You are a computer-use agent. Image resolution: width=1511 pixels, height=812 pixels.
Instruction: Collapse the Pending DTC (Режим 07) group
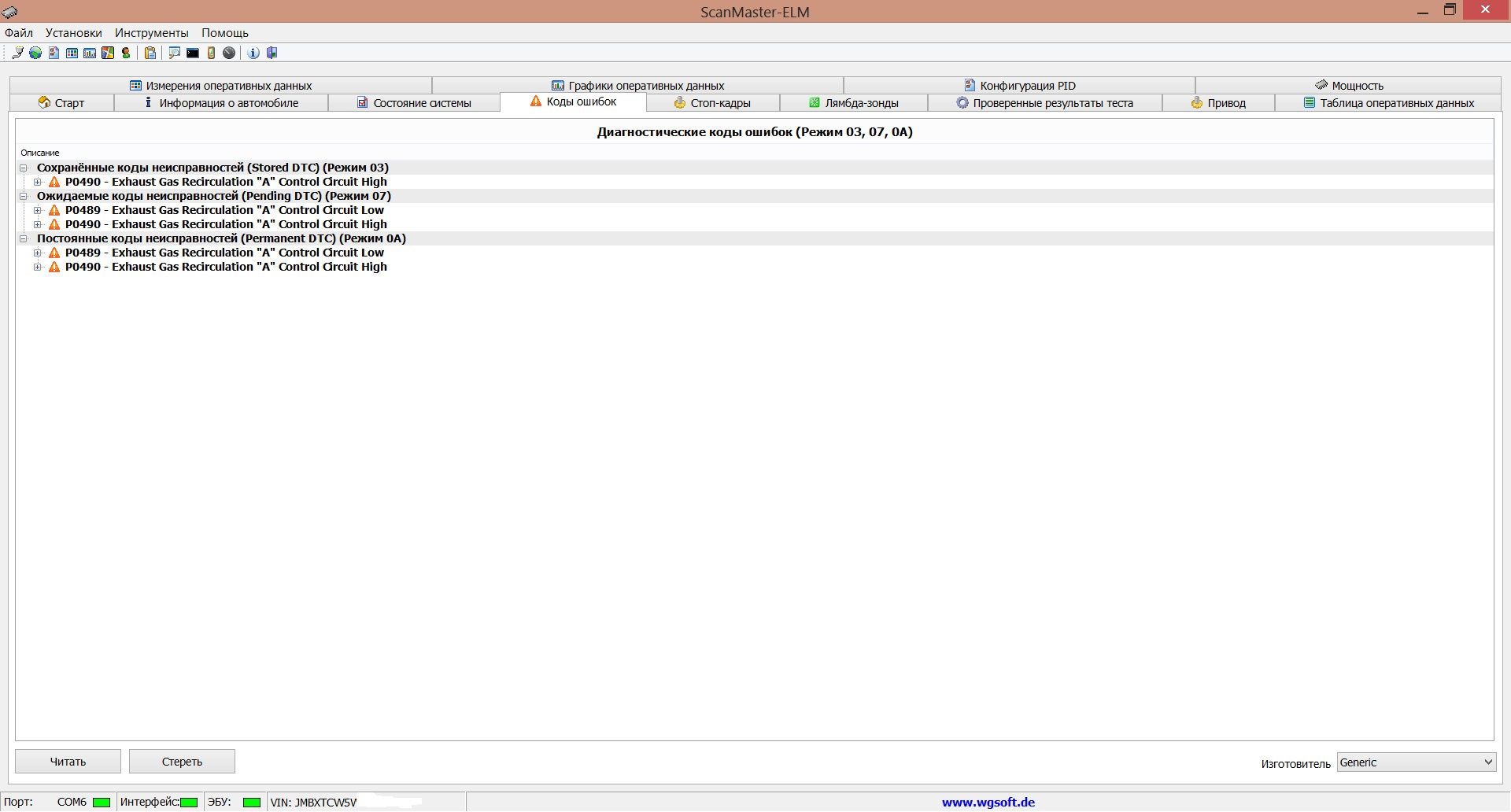click(24, 196)
